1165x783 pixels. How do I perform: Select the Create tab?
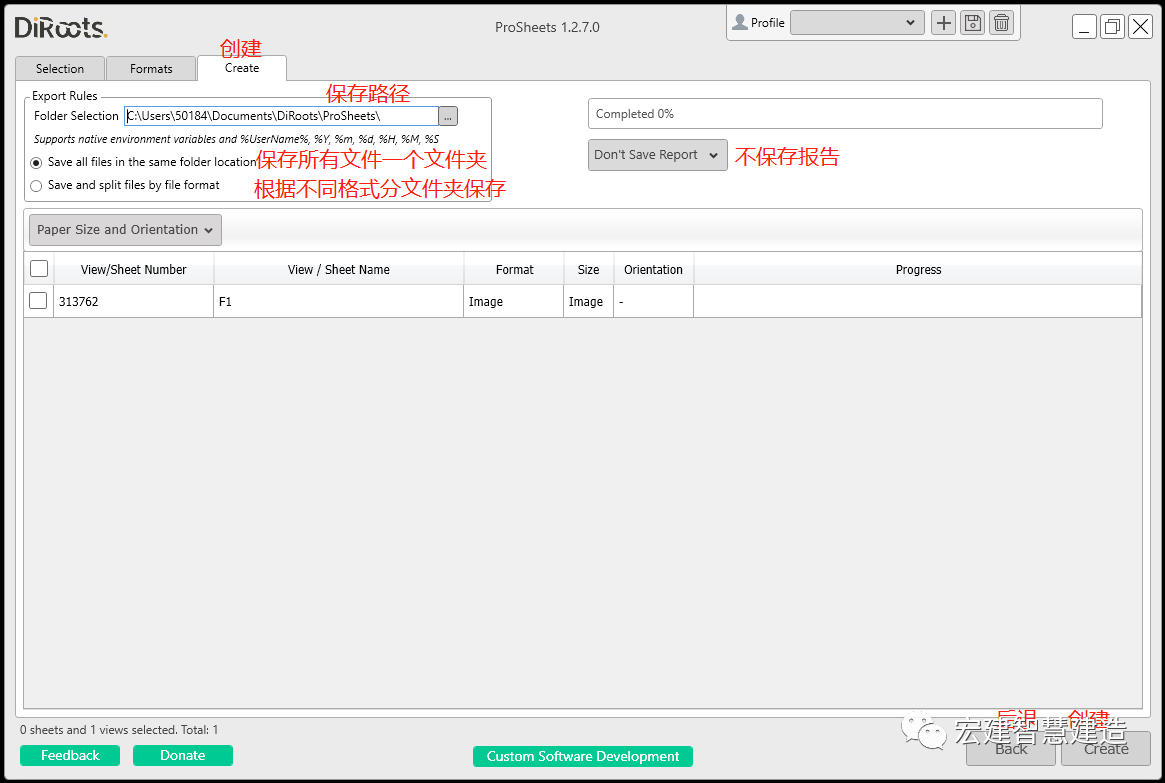(242, 68)
